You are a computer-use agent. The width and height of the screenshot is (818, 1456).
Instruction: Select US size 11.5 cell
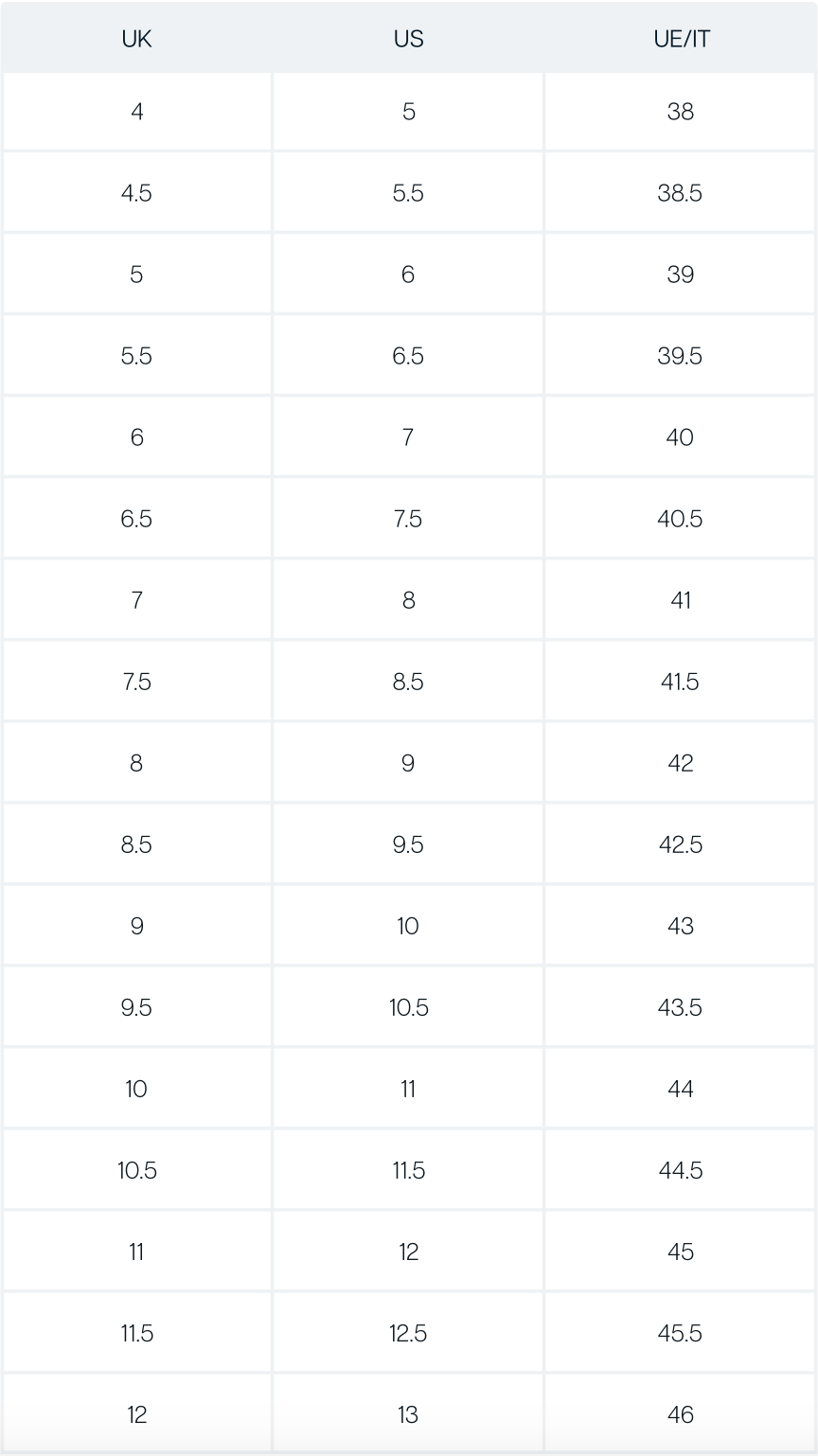(408, 1170)
